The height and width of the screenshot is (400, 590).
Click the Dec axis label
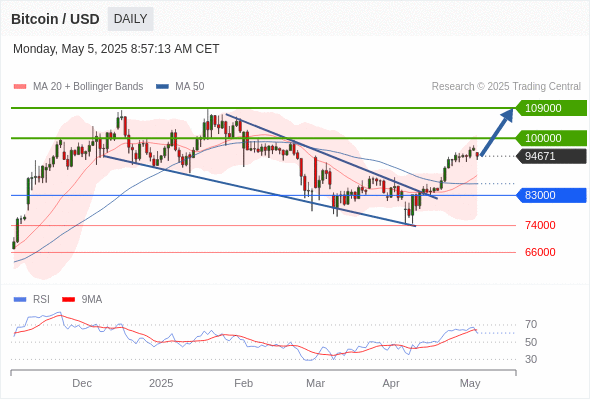pyautogui.click(x=82, y=383)
